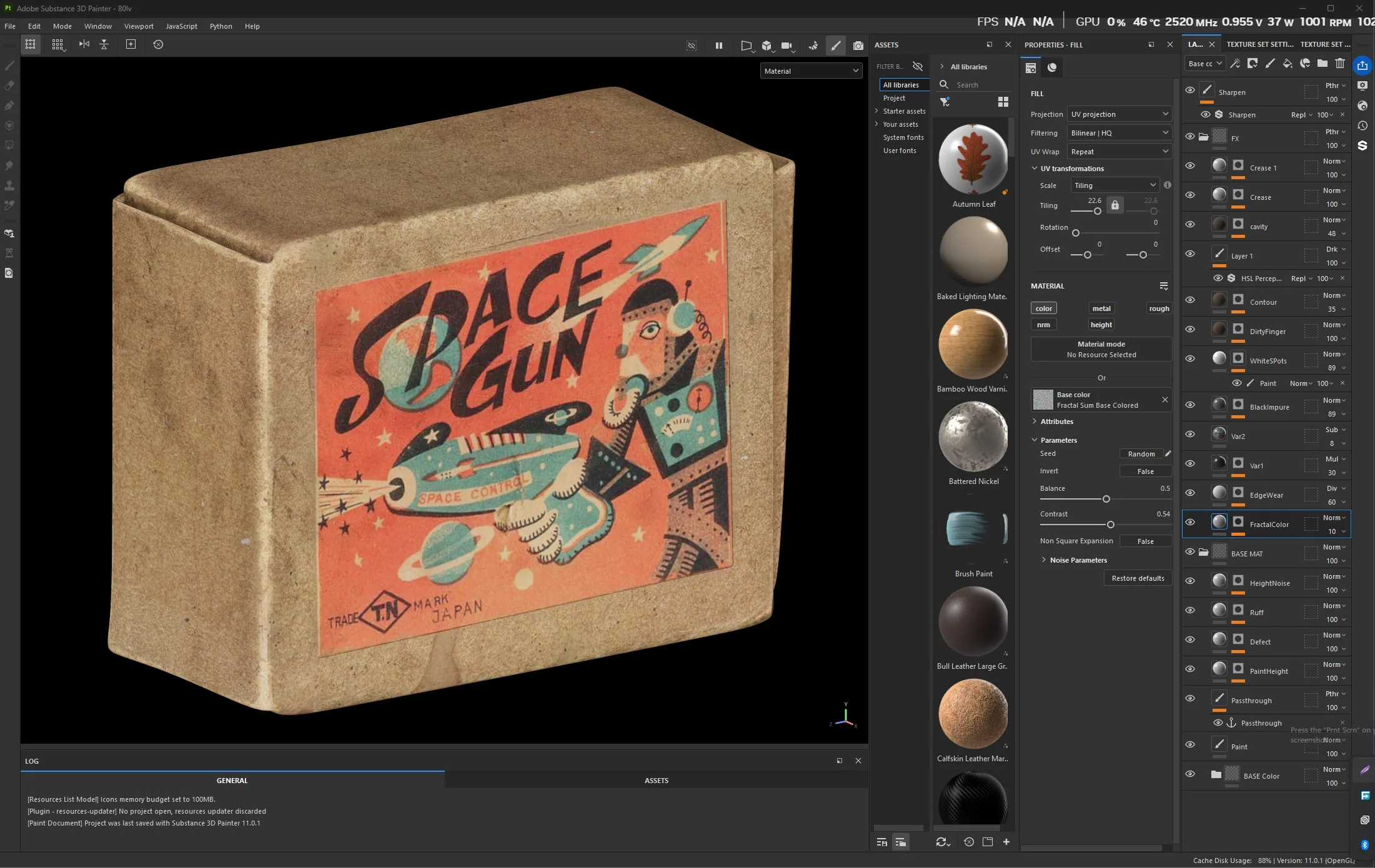This screenshot has width=1375, height=868.
Task: Toggle visibility of FractalColor layer
Action: click(x=1190, y=523)
